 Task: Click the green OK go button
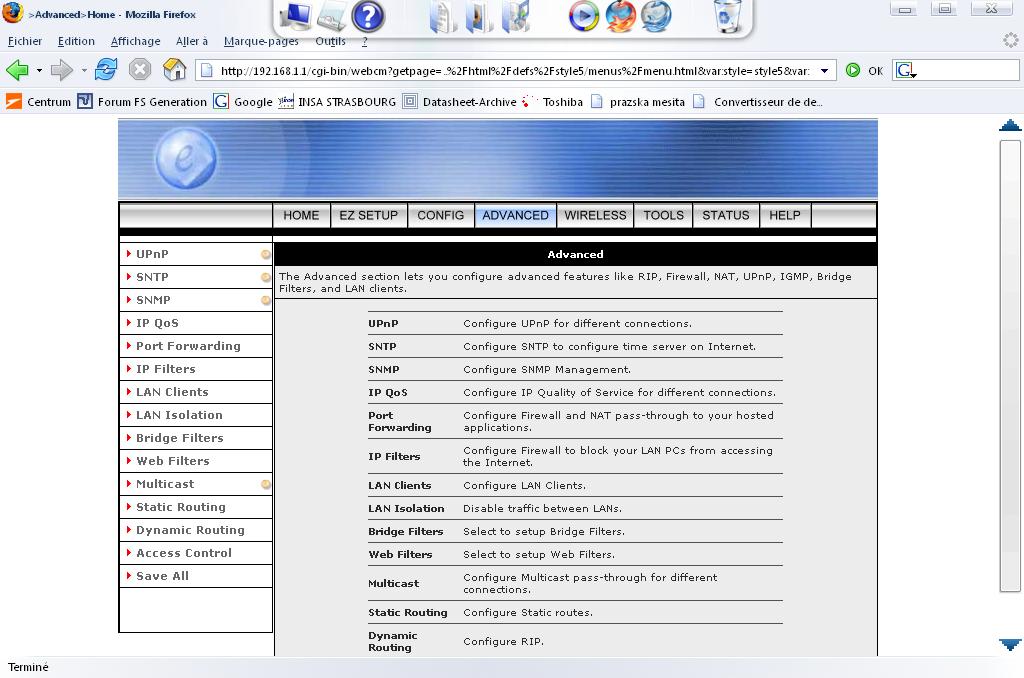coord(853,70)
